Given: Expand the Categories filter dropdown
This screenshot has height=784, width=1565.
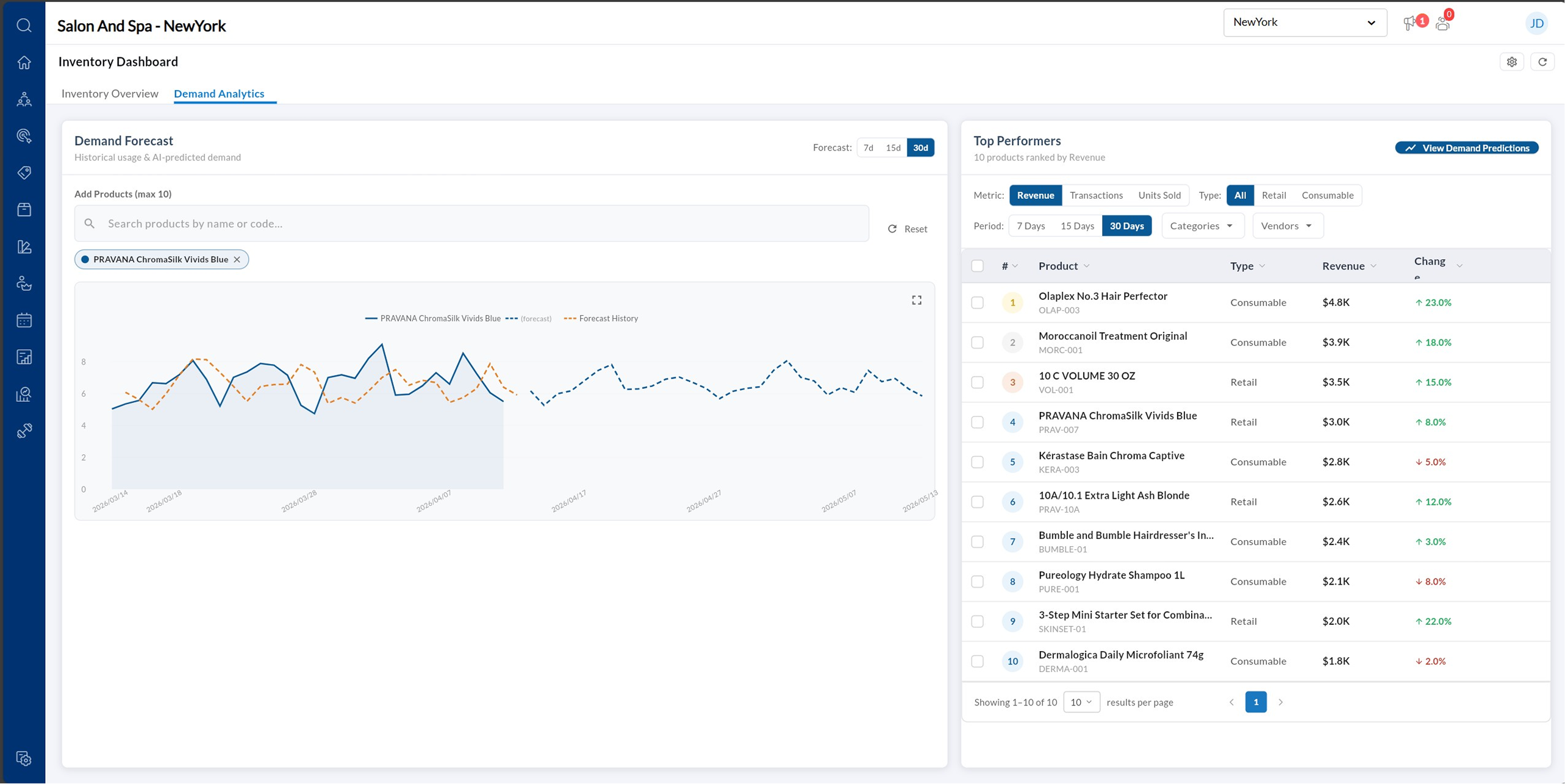Looking at the screenshot, I should click(1202, 226).
